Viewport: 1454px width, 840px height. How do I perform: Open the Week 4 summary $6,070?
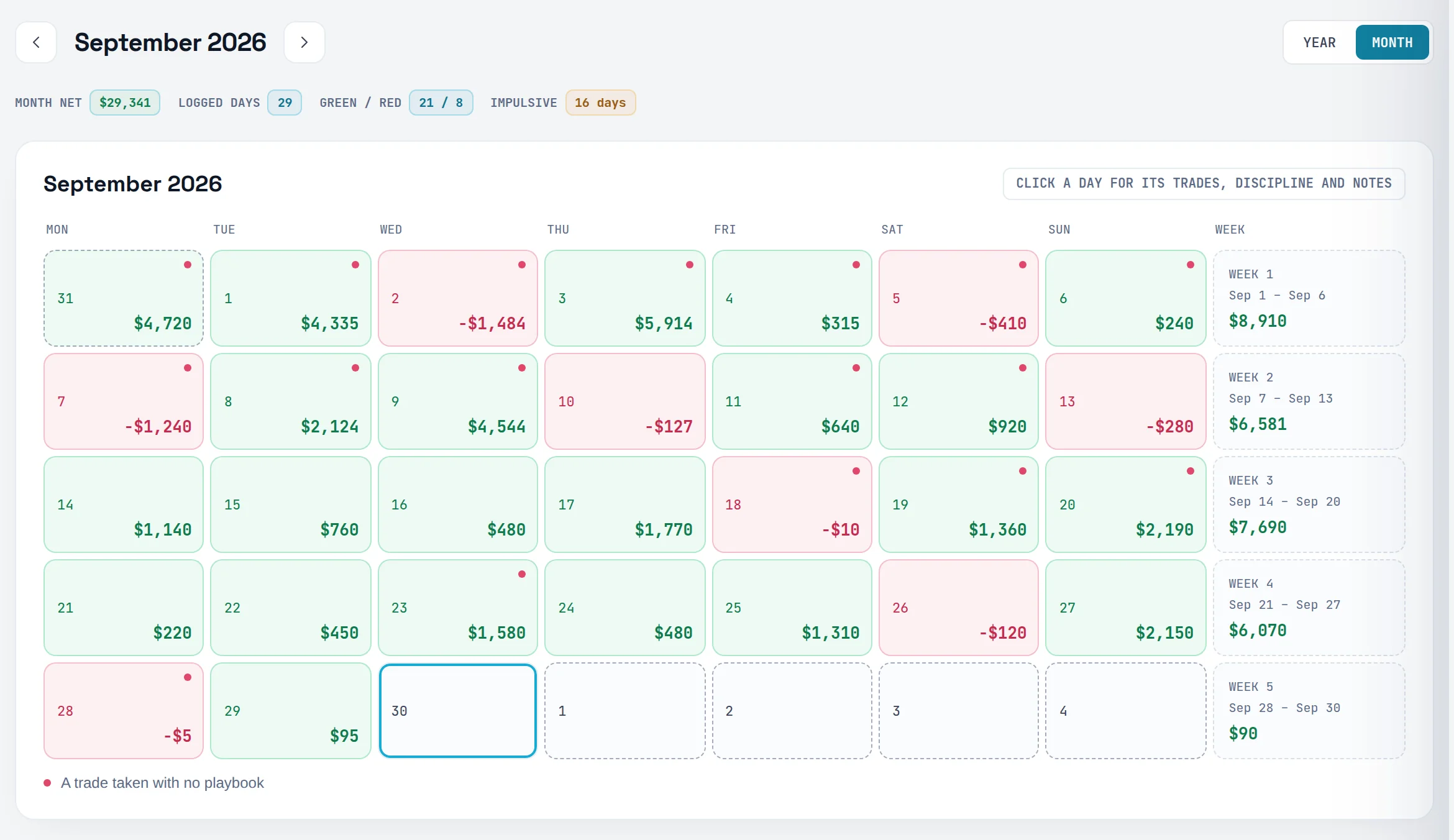pyautogui.click(x=1309, y=608)
